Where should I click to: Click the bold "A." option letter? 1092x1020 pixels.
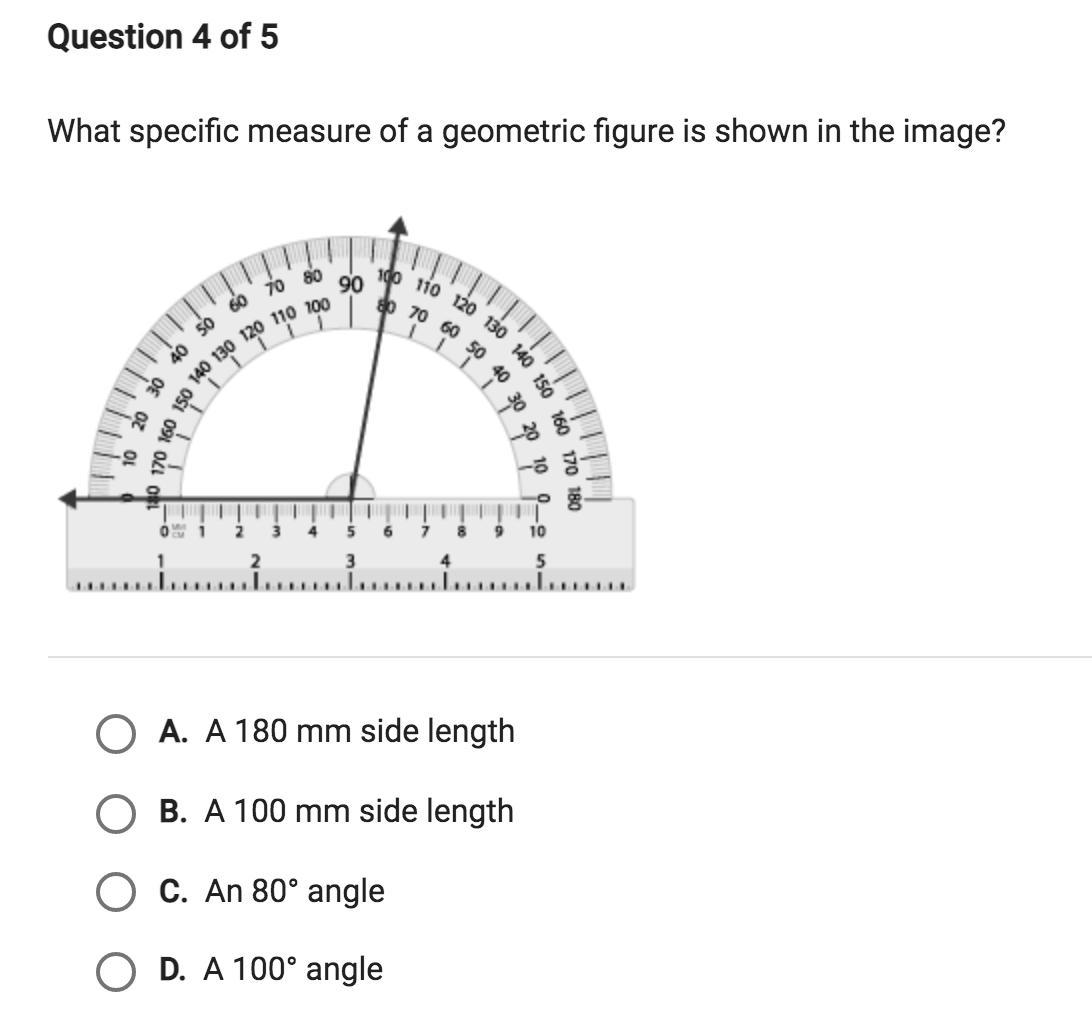173,731
